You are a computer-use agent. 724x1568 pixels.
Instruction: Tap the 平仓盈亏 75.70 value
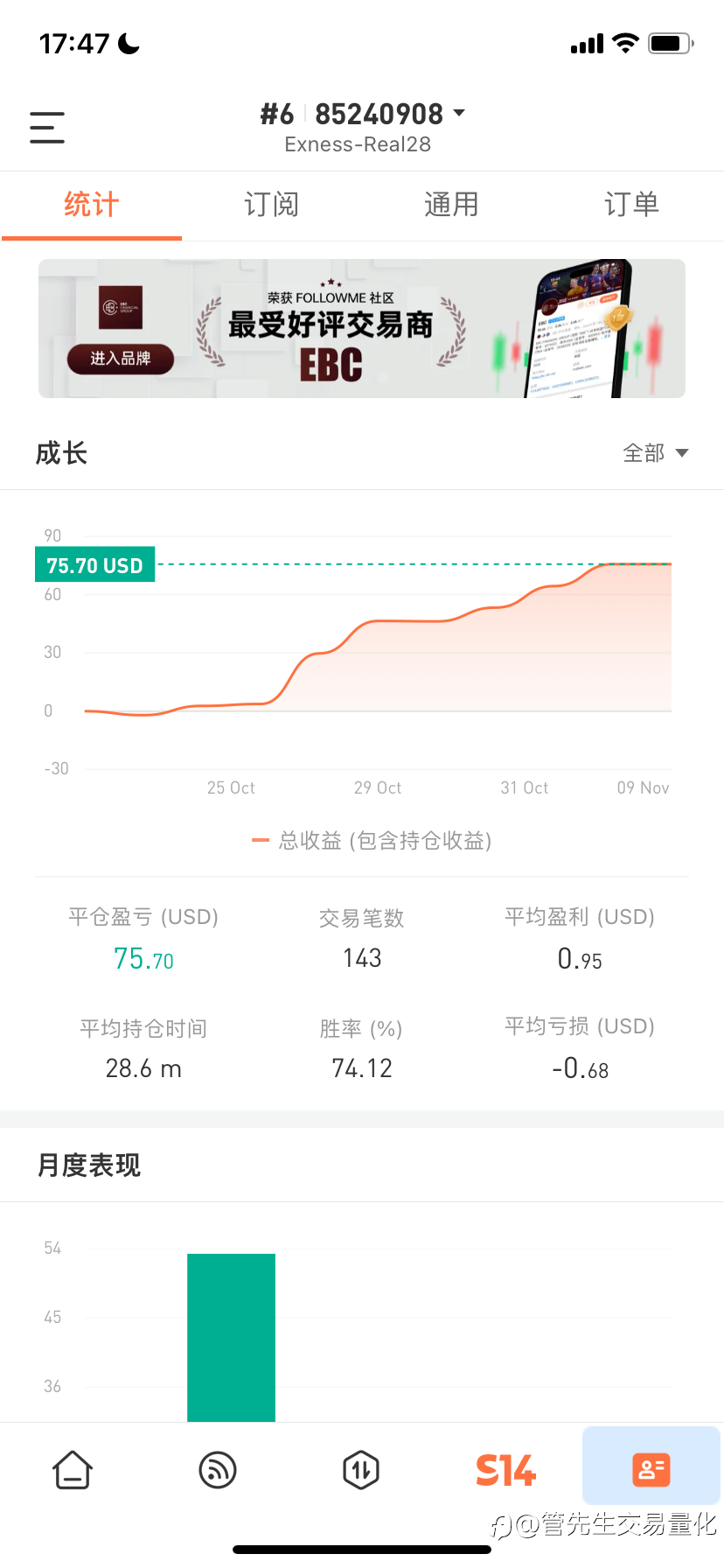click(143, 960)
